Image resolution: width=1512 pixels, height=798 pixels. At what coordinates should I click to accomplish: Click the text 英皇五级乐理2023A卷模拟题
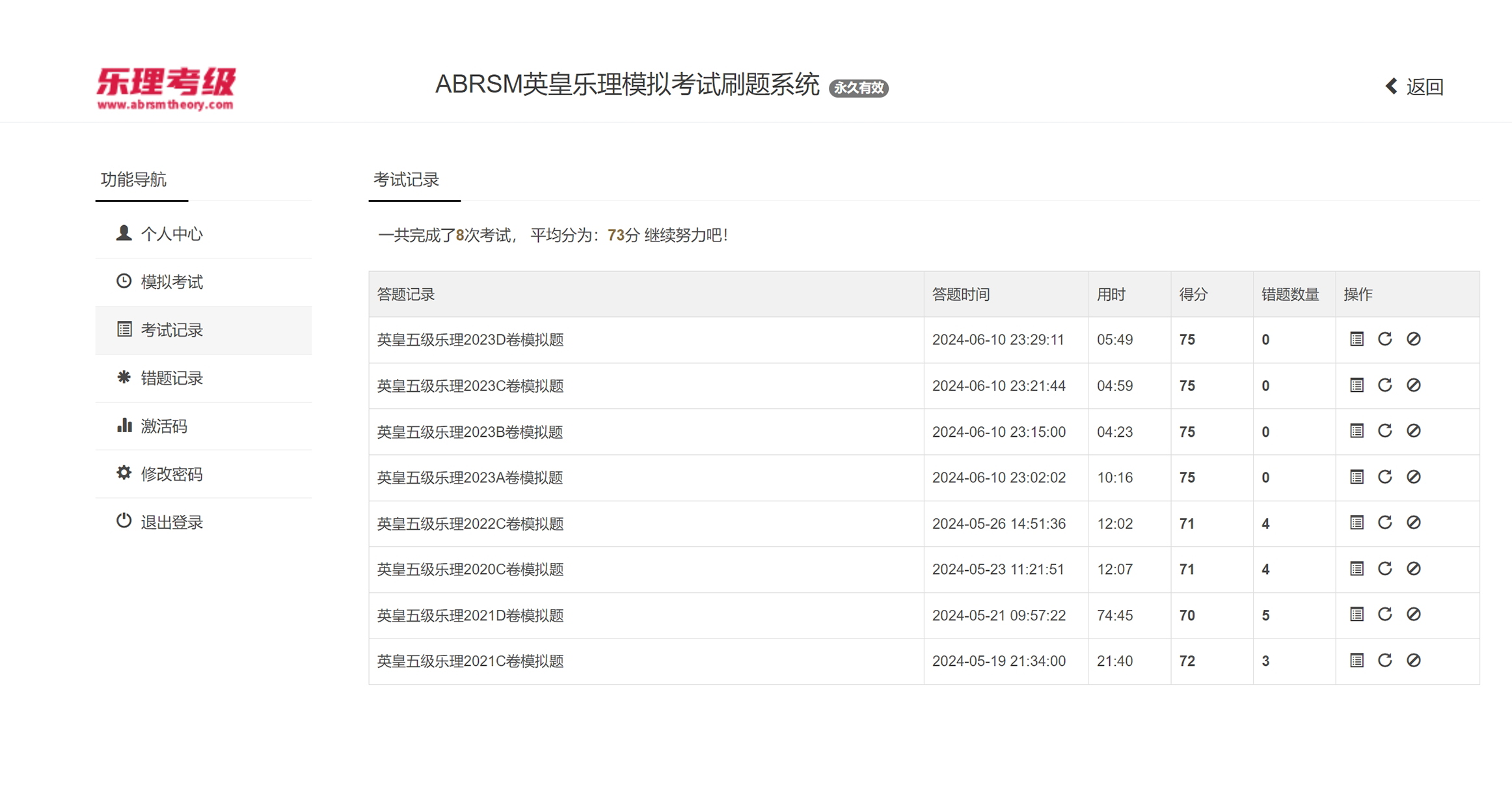point(470,478)
